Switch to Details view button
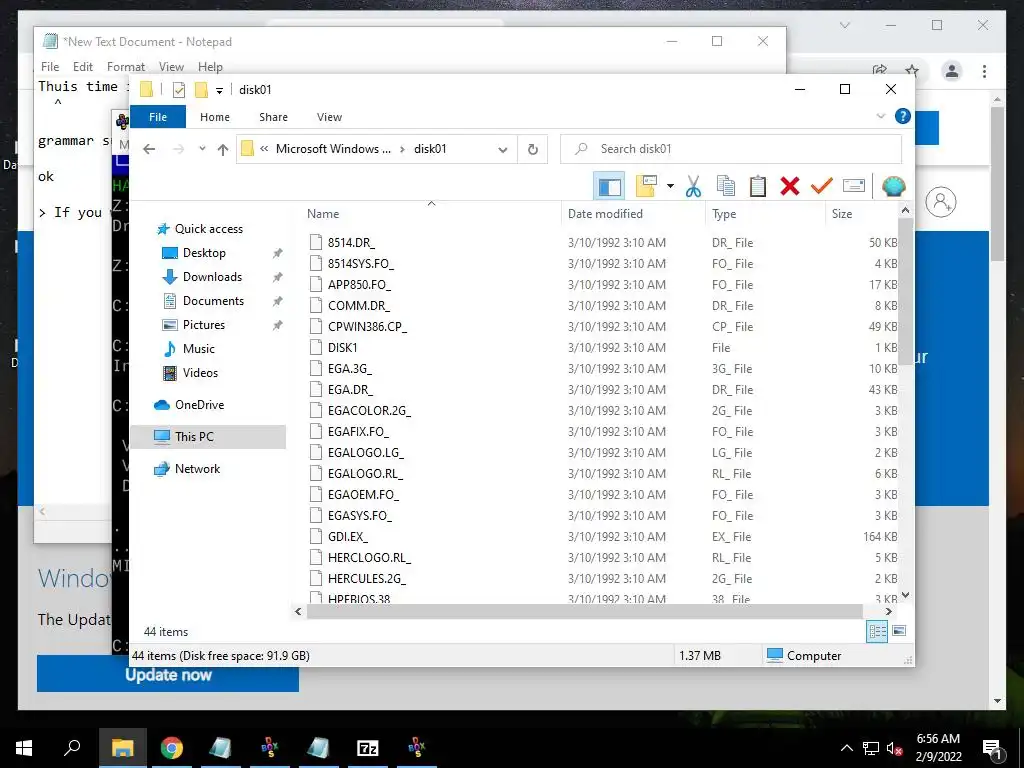 (877, 631)
